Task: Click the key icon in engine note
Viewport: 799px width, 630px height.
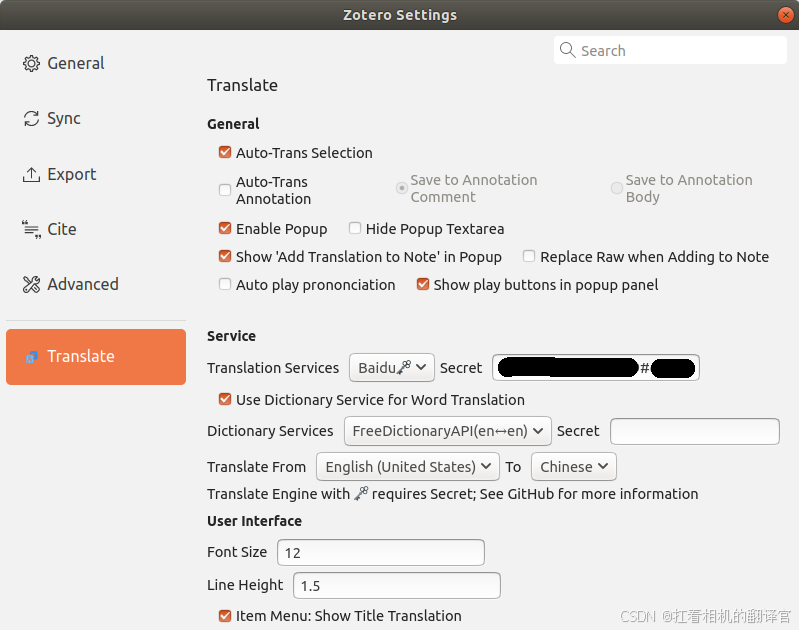Action: [x=361, y=493]
